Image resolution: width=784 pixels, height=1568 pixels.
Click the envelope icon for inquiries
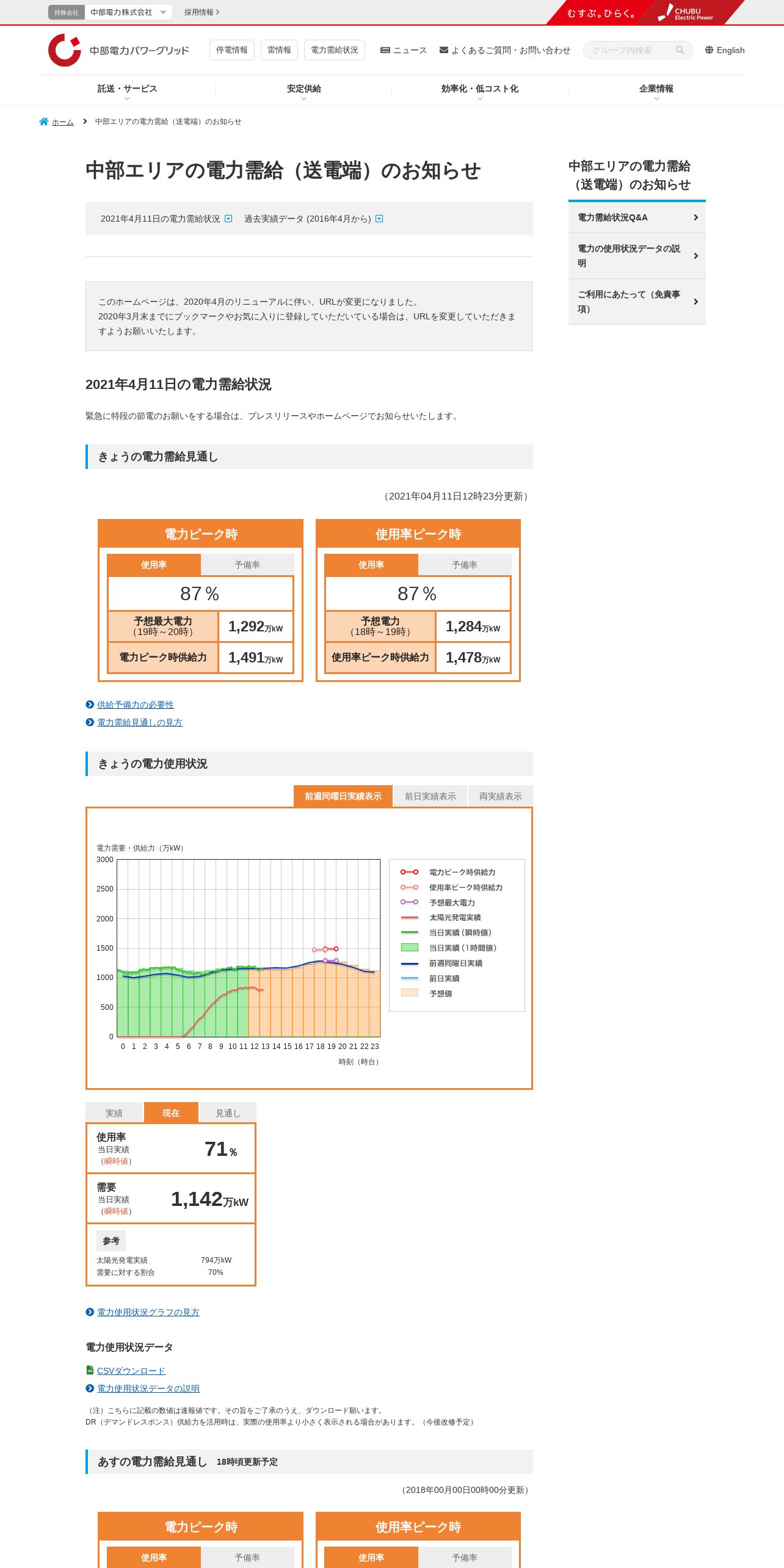[x=444, y=50]
